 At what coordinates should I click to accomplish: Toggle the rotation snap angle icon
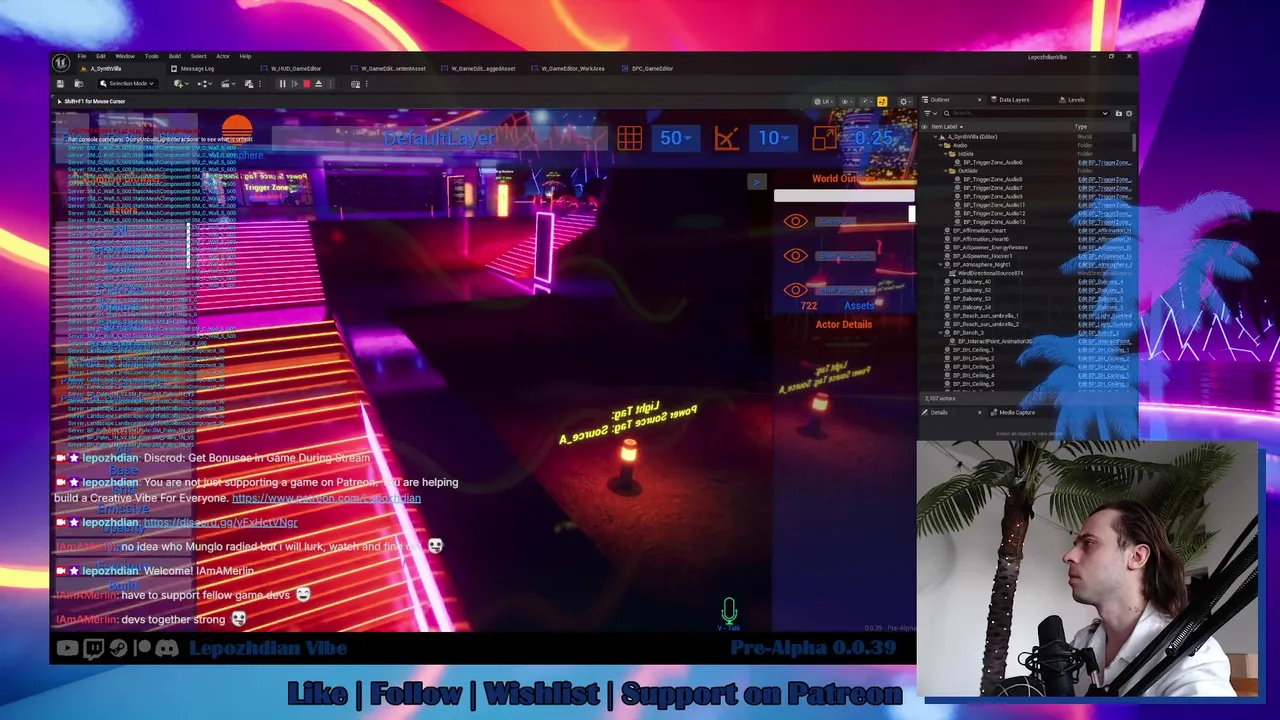click(x=727, y=138)
